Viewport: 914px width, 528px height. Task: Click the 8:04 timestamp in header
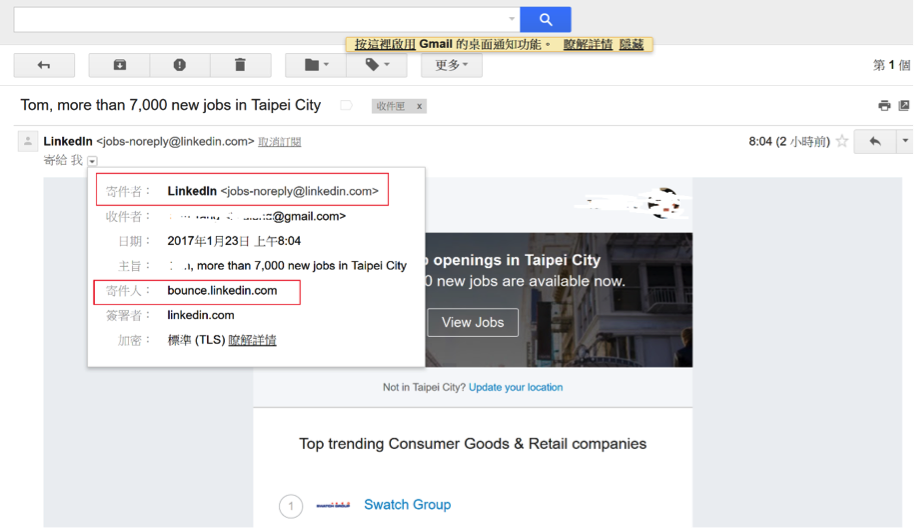click(789, 142)
